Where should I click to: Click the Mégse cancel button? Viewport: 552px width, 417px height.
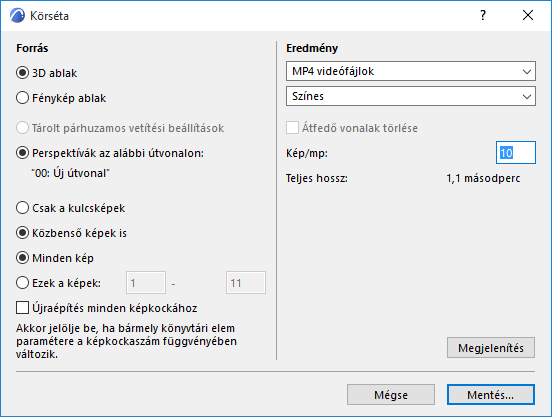[391, 395]
